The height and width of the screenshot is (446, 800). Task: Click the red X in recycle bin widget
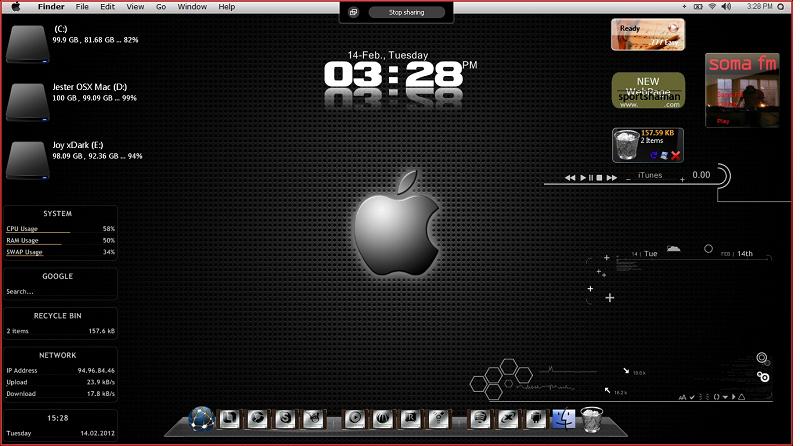pyautogui.click(x=676, y=156)
